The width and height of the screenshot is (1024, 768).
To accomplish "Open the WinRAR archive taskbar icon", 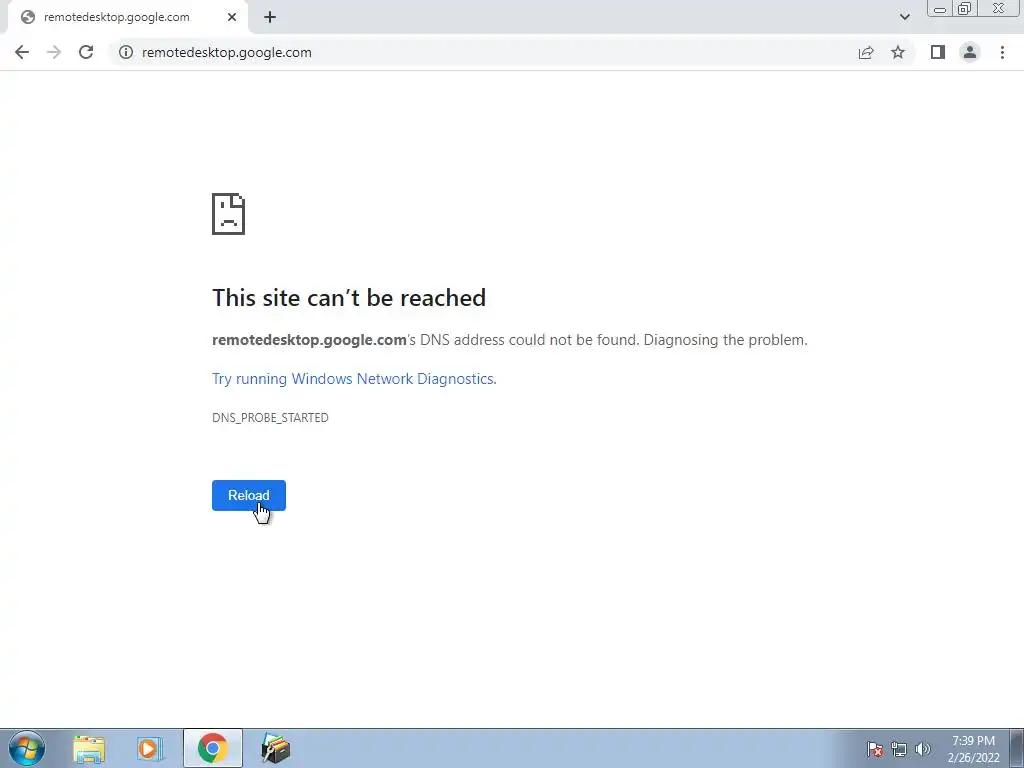I will pyautogui.click(x=276, y=748).
